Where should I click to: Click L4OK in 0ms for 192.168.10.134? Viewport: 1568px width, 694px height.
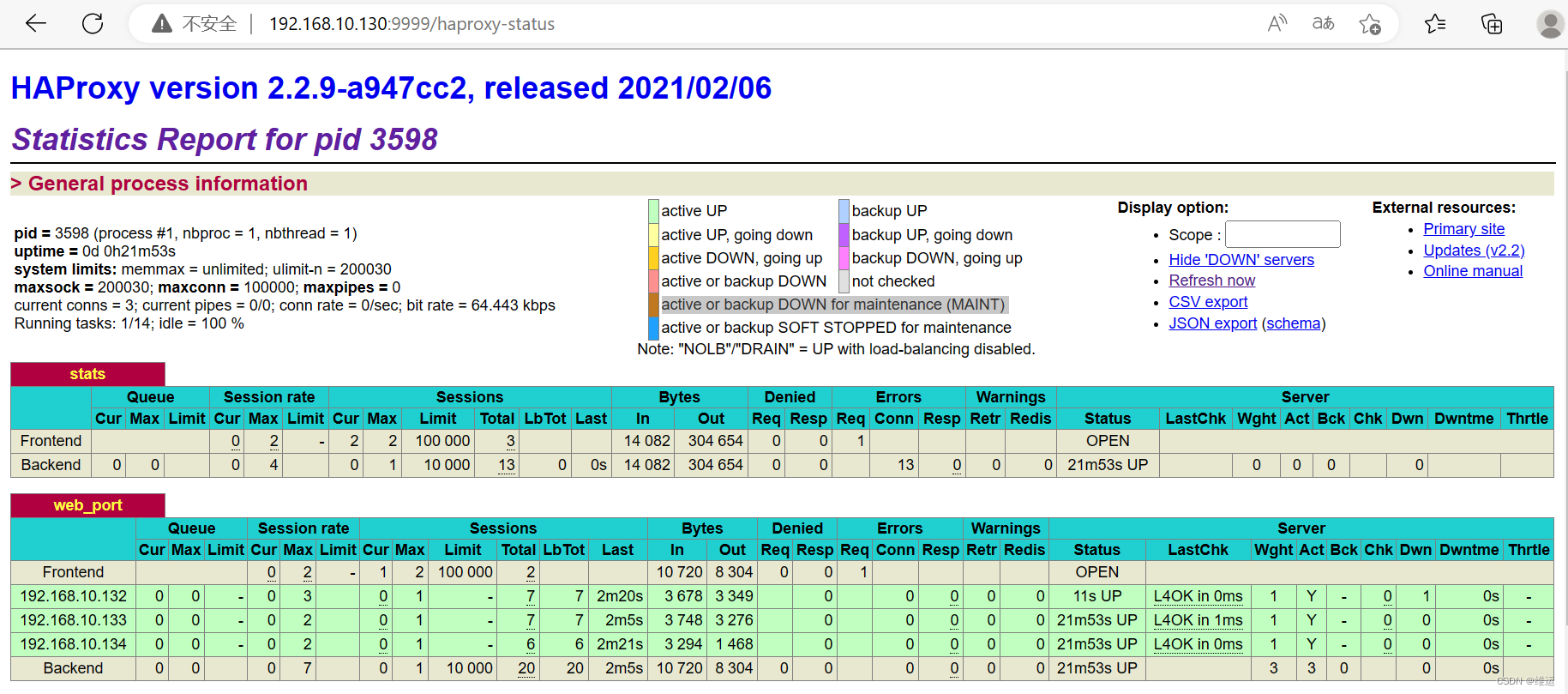coord(1198,644)
